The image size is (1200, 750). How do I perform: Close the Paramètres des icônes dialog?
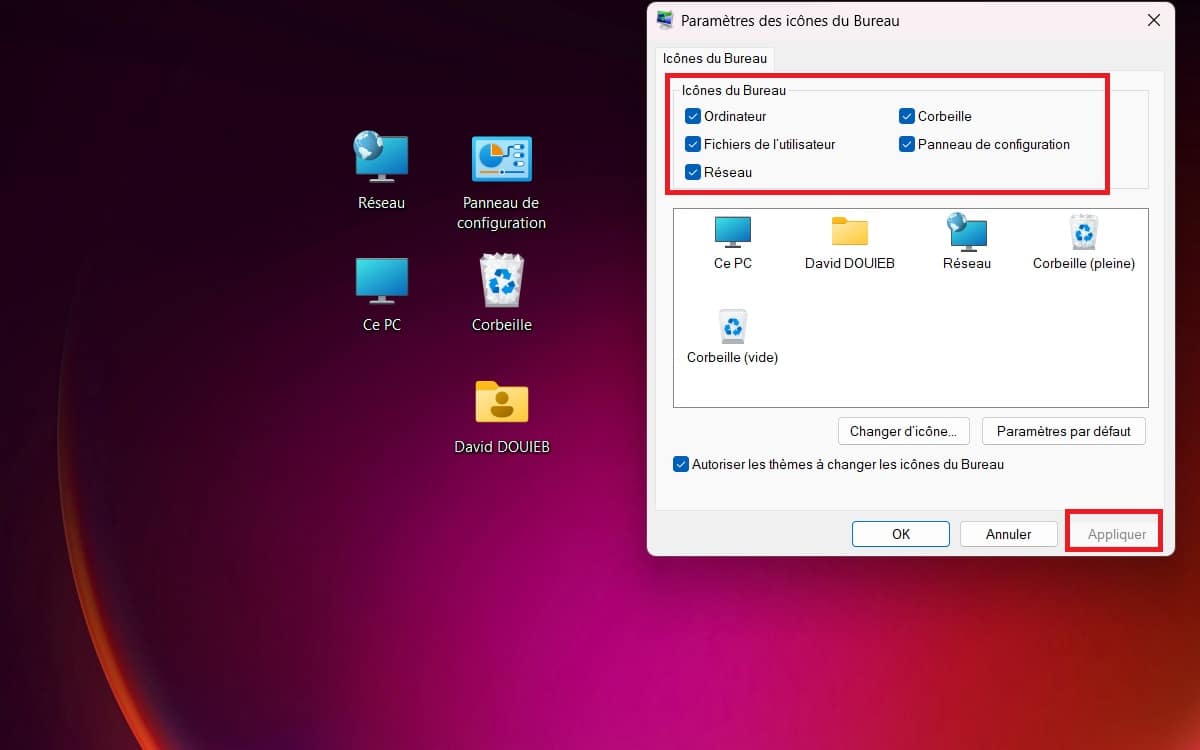tap(1153, 20)
